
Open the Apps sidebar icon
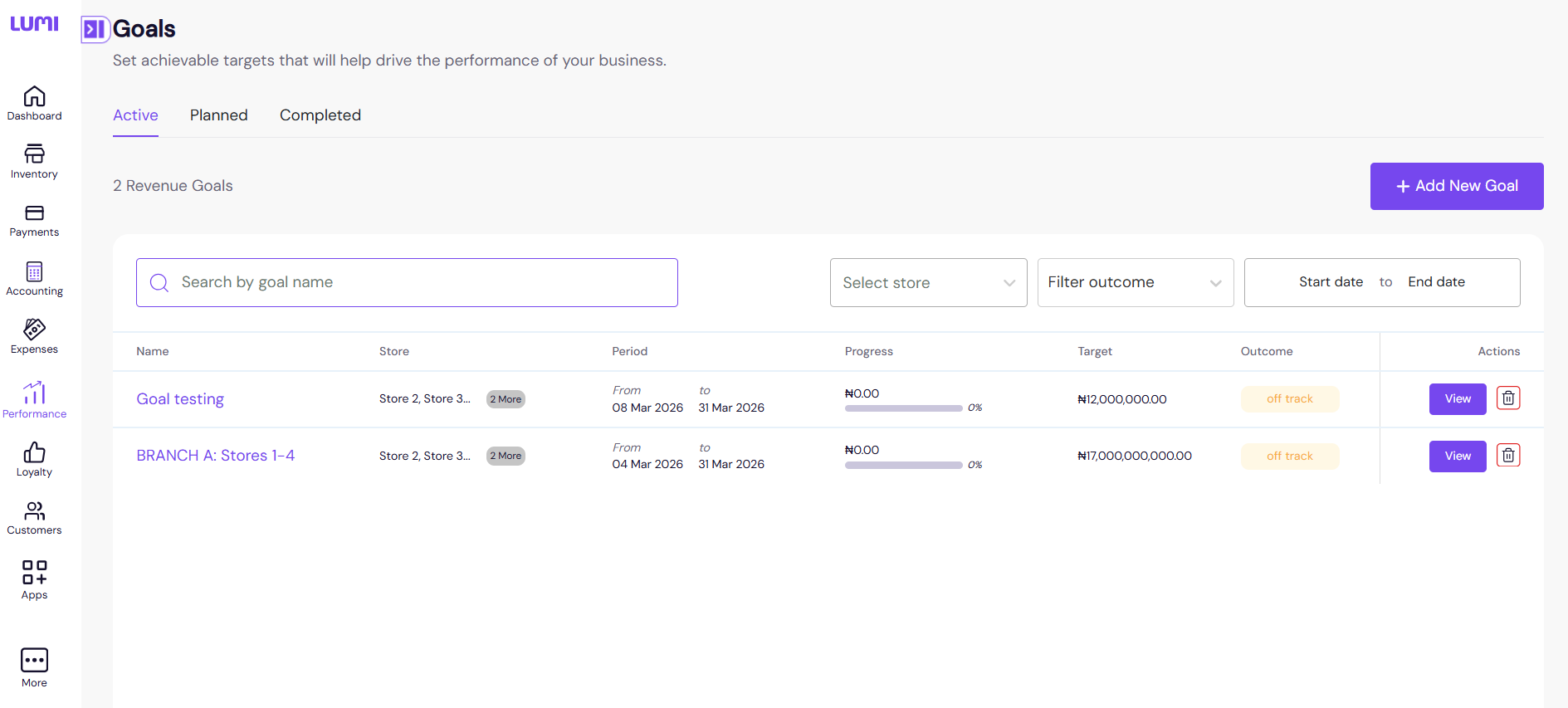pyautogui.click(x=34, y=573)
